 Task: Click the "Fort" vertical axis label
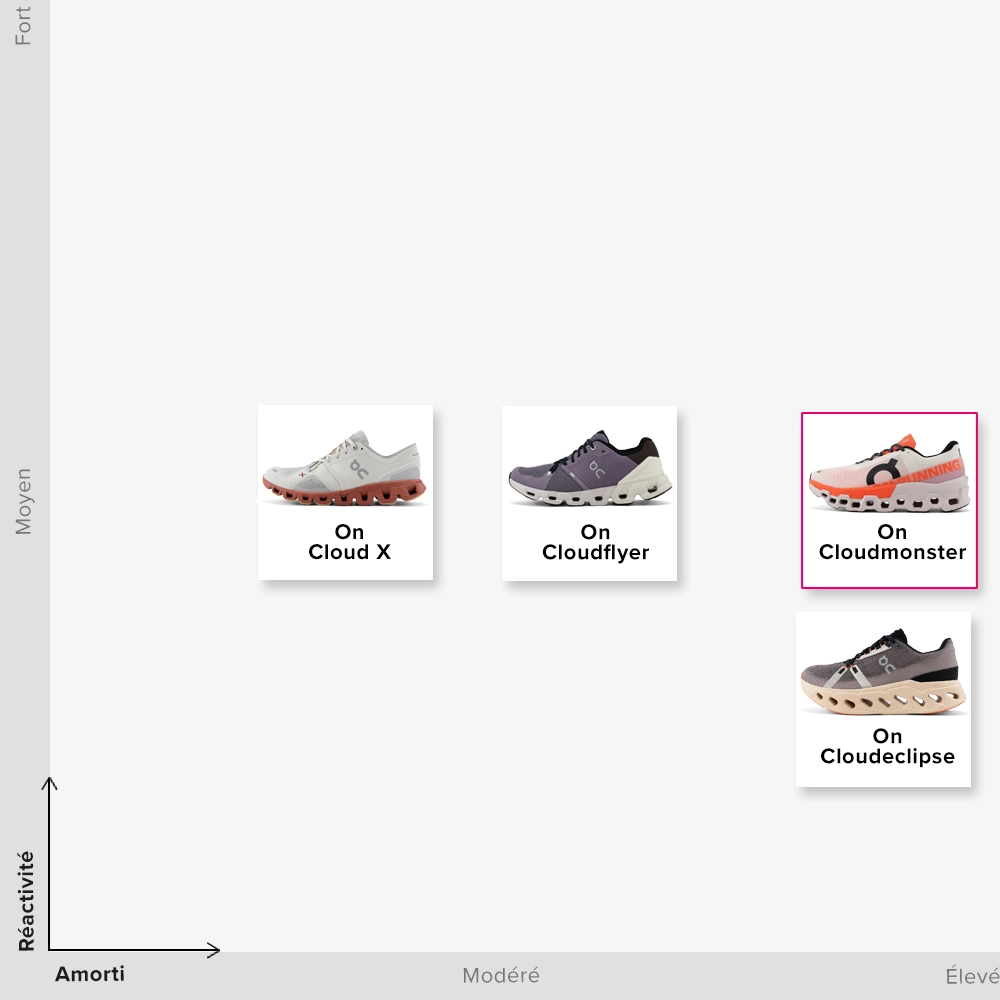(x=23, y=25)
